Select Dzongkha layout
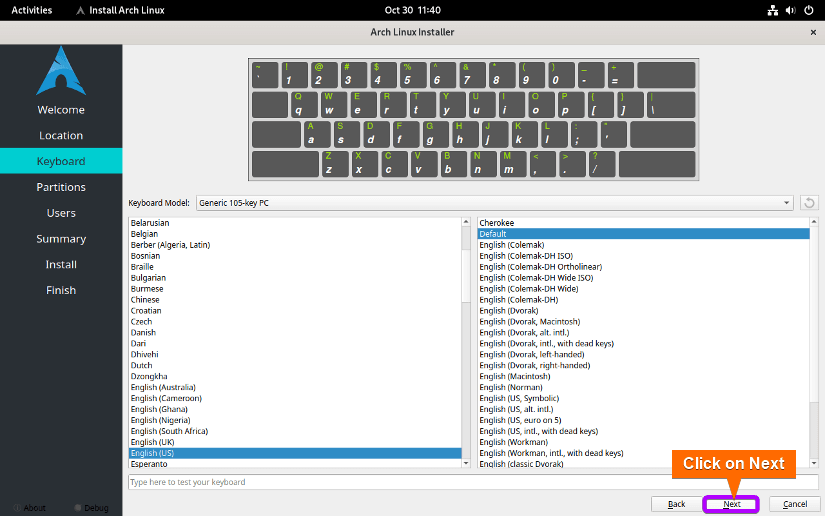Screen dimensions: 825x516 point(295,377)
